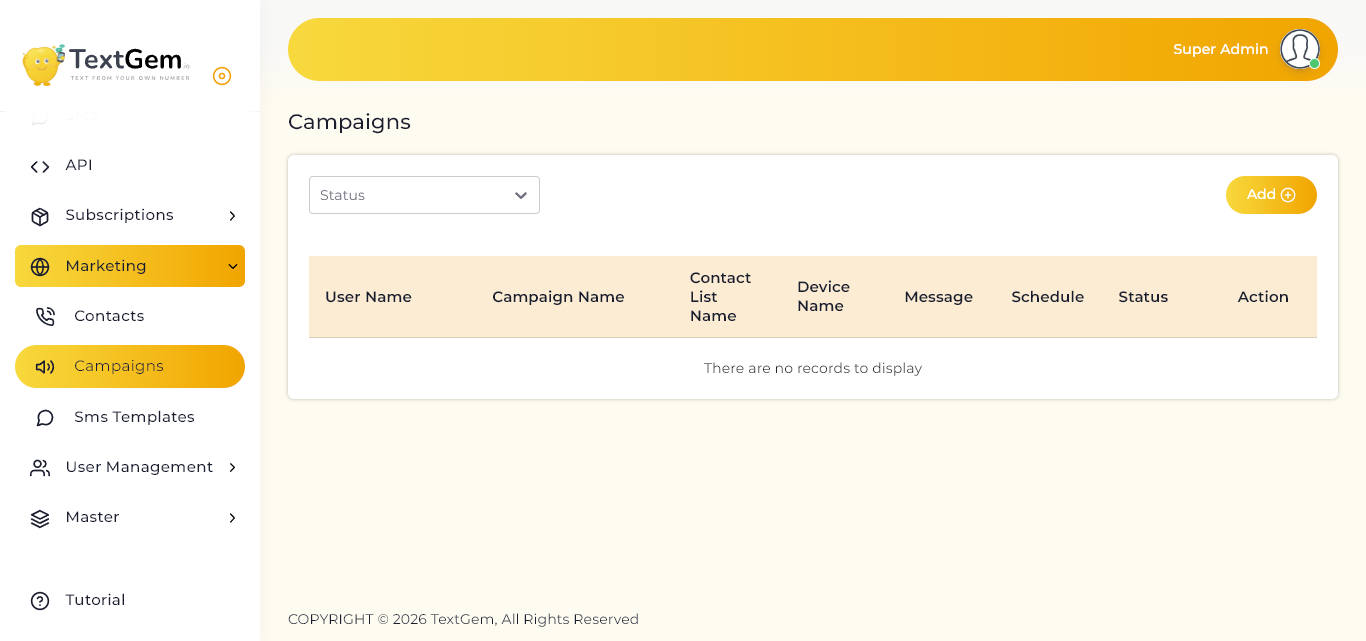Image resolution: width=1366 pixels, height=641 pixels.
Task: Open the Subscriptions menu
Action: [130, 216]
